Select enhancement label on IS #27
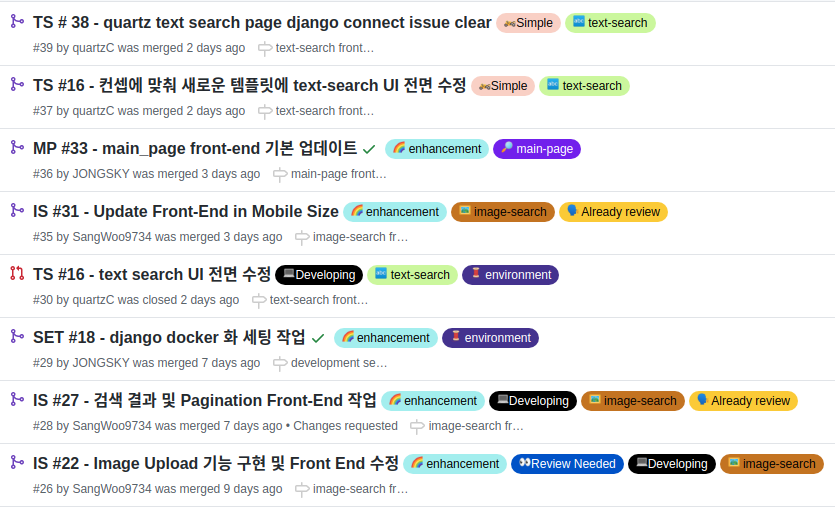 [433, 401]
